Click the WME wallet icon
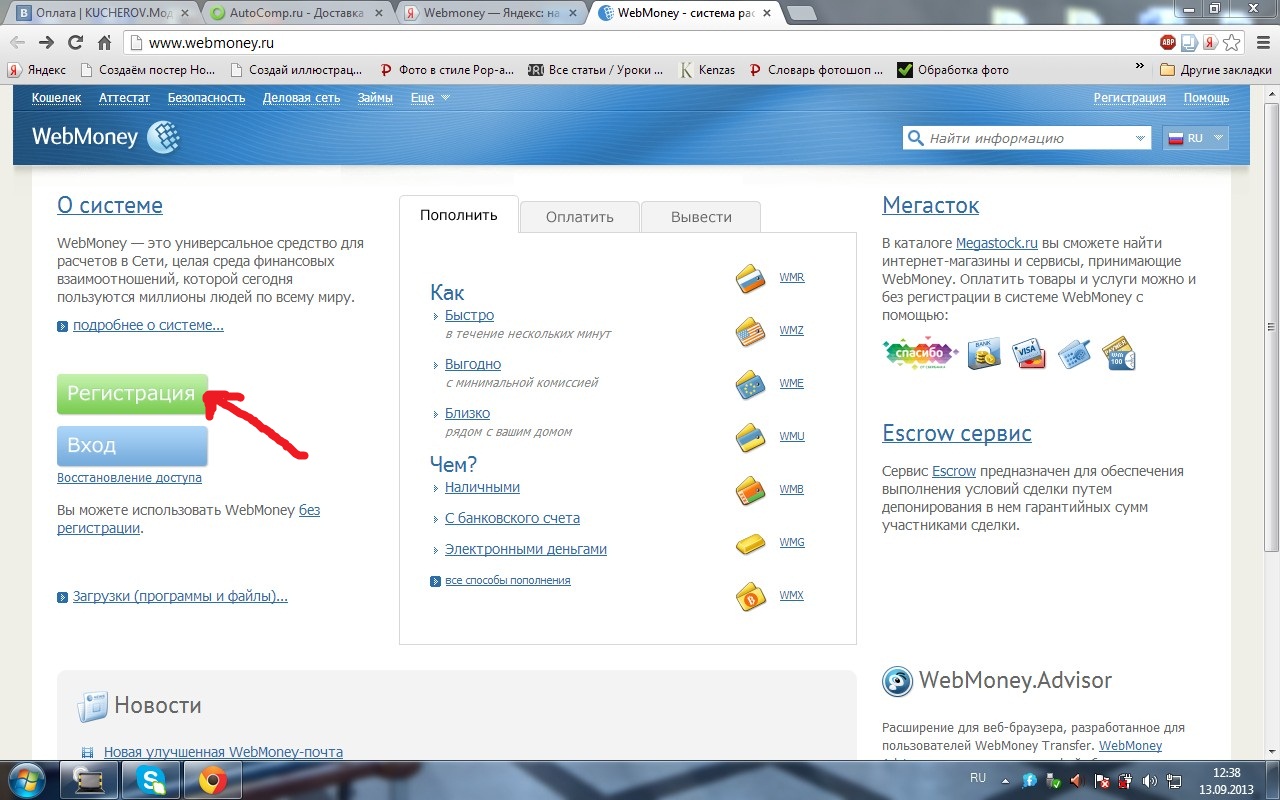Viewport: 1280px width, 800px height. tap(750, 384)
